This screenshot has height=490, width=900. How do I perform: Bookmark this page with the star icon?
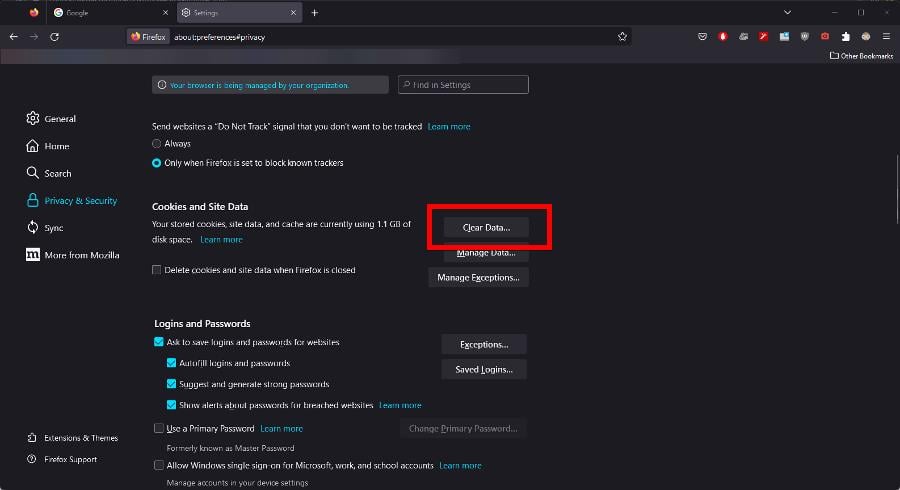tap(622, 36)
